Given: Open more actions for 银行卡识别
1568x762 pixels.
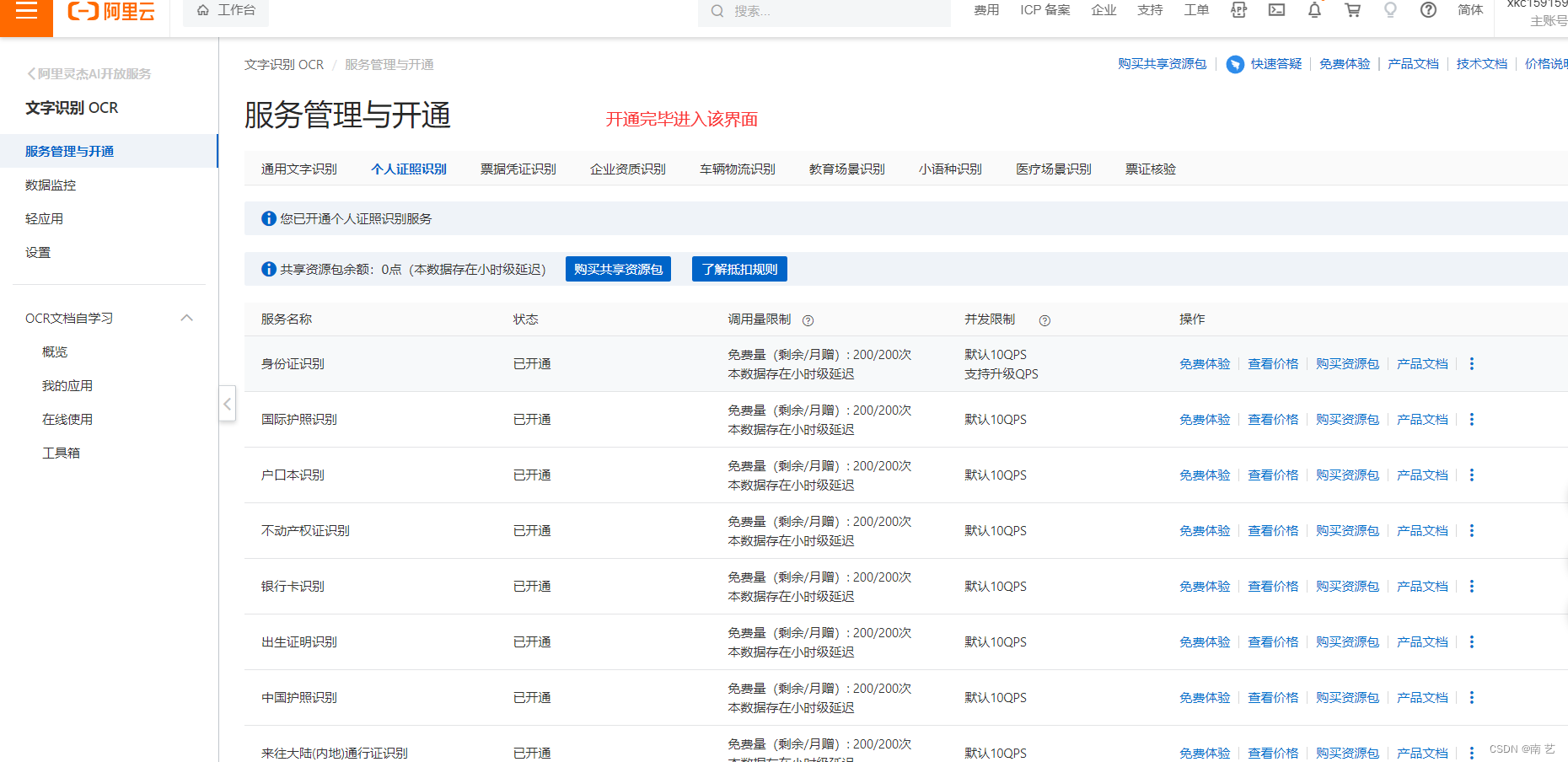Looking at the screenshot, I should coord(1472,586).
